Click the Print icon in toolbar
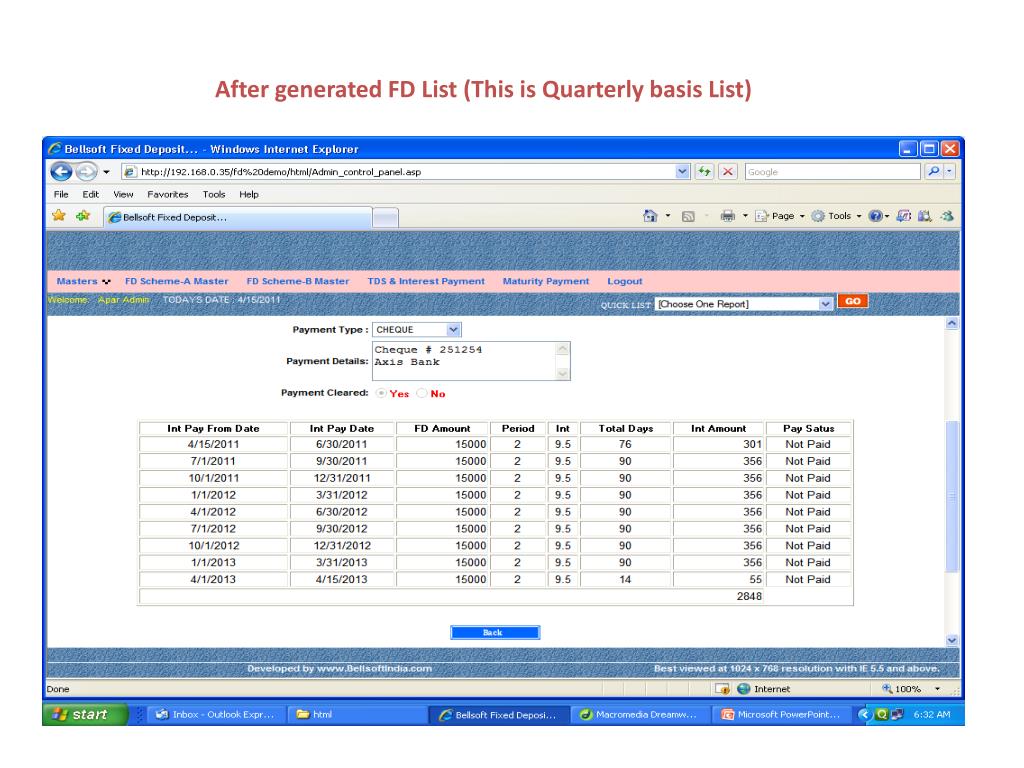 point(728,216)
